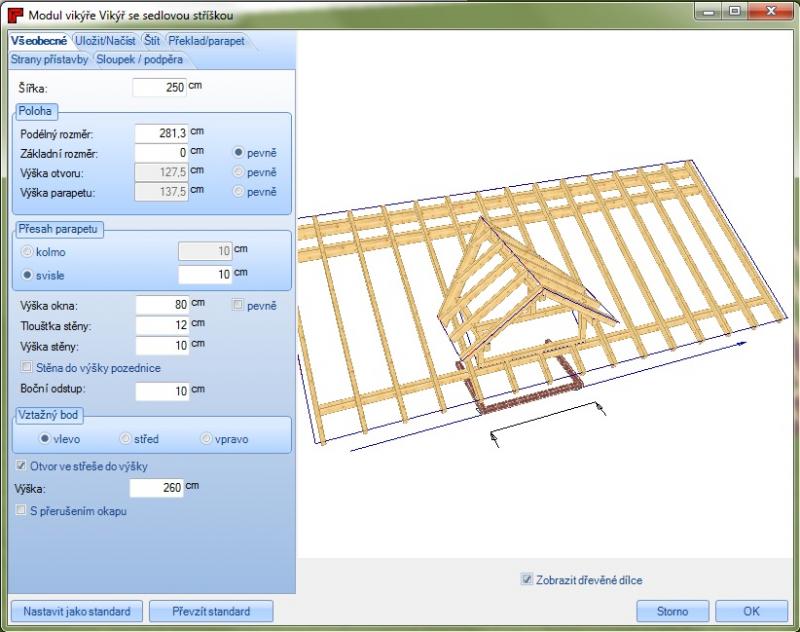
Task: Toggle Stěna do výšky pozednice checkbox
Action: click(22, 368)
